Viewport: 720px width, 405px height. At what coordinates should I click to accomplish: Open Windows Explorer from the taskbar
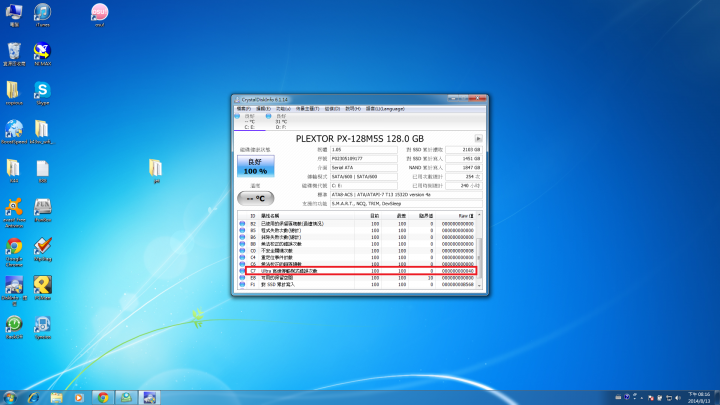[56, 398]
